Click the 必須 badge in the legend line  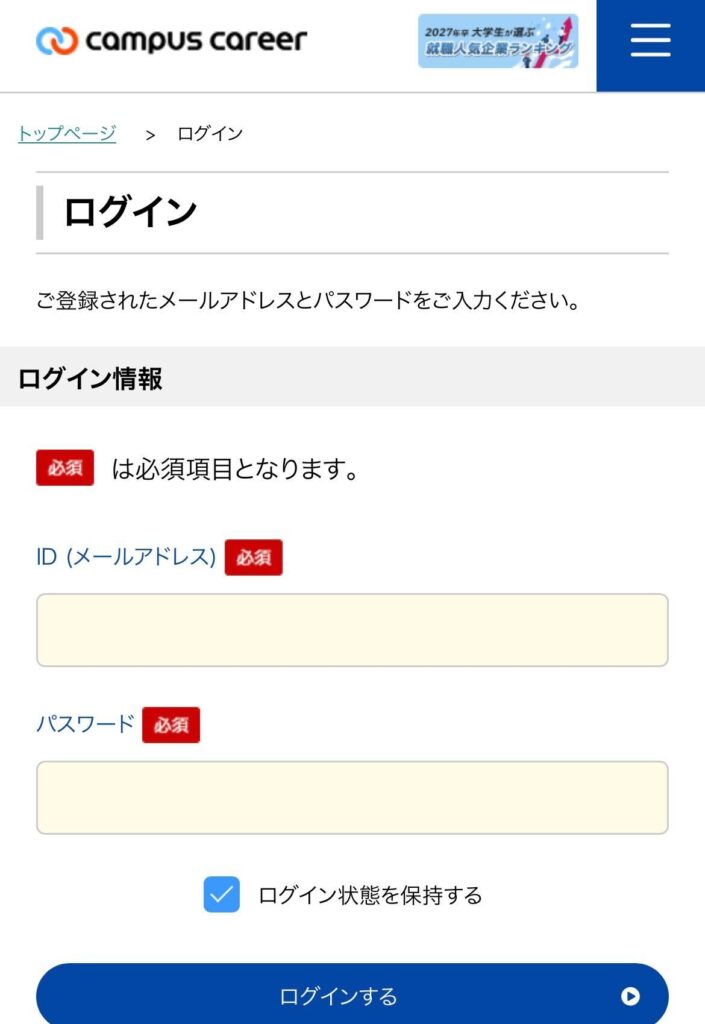(x=65, y=468)
